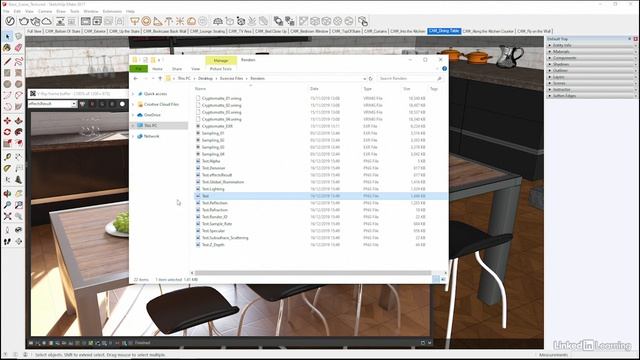
Task: Select the Line pencil tool
Action: (x=7, y=62)
